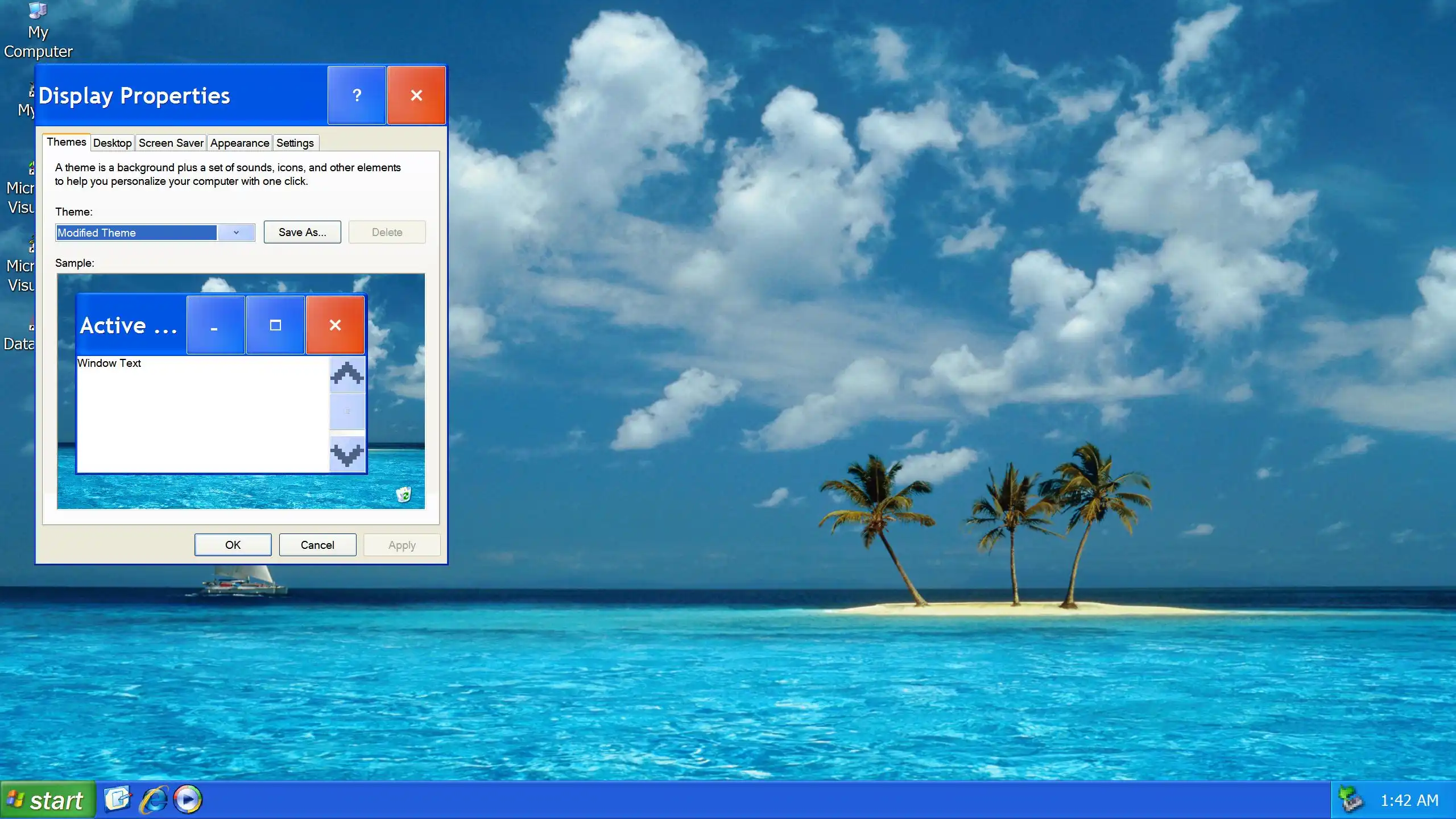Click the Show Desktop Quick Launch icon

pyautogui.click(x=118, y=799)
